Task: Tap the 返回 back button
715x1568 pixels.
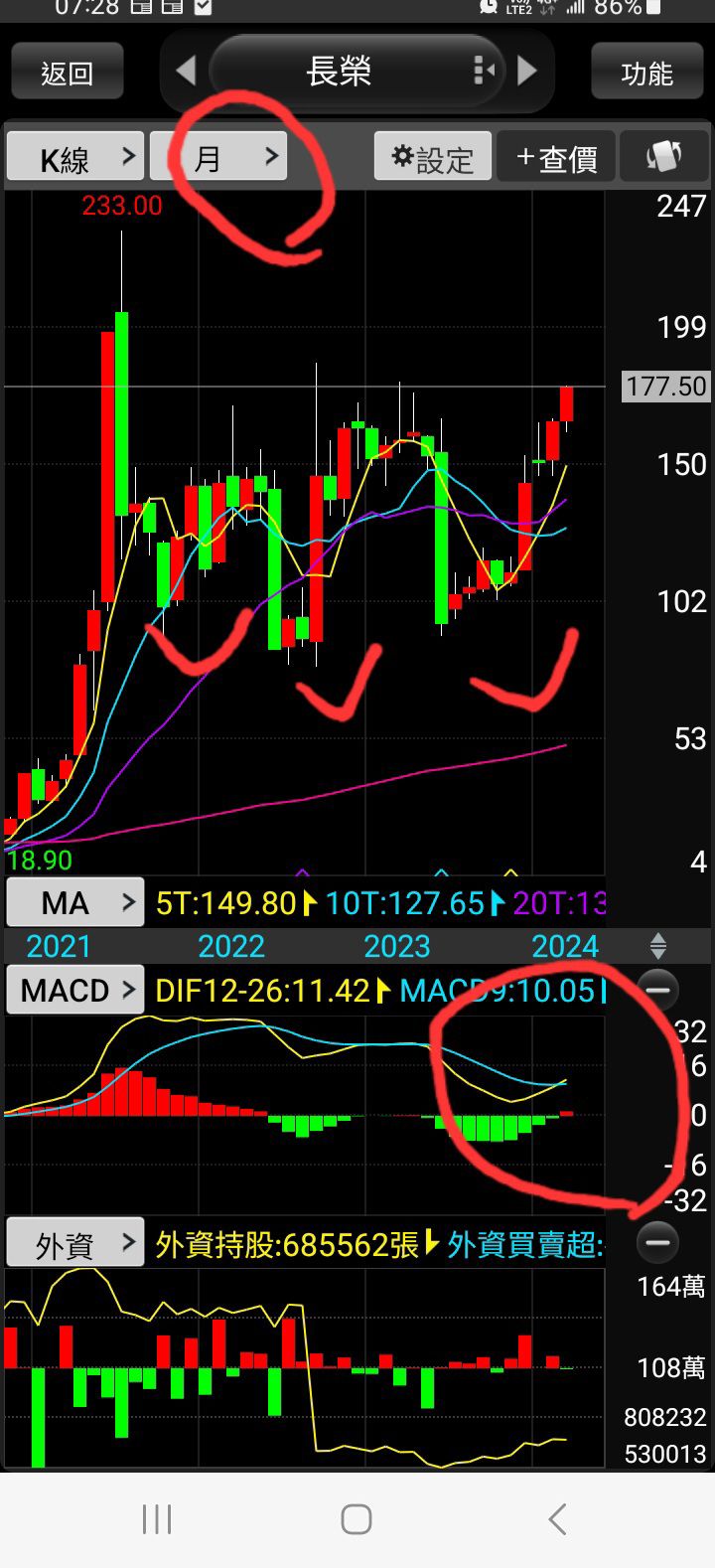Action: pyautogui.click(x=68, y=72)
